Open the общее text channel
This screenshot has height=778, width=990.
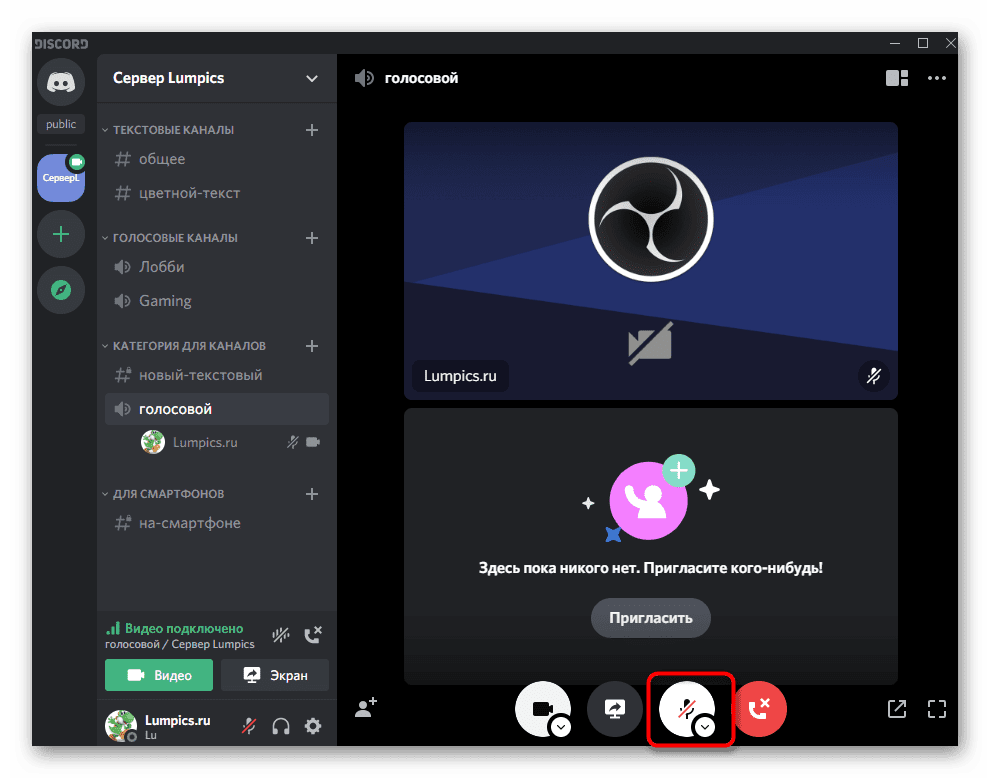pyautogui.click(x=217, y=159)
